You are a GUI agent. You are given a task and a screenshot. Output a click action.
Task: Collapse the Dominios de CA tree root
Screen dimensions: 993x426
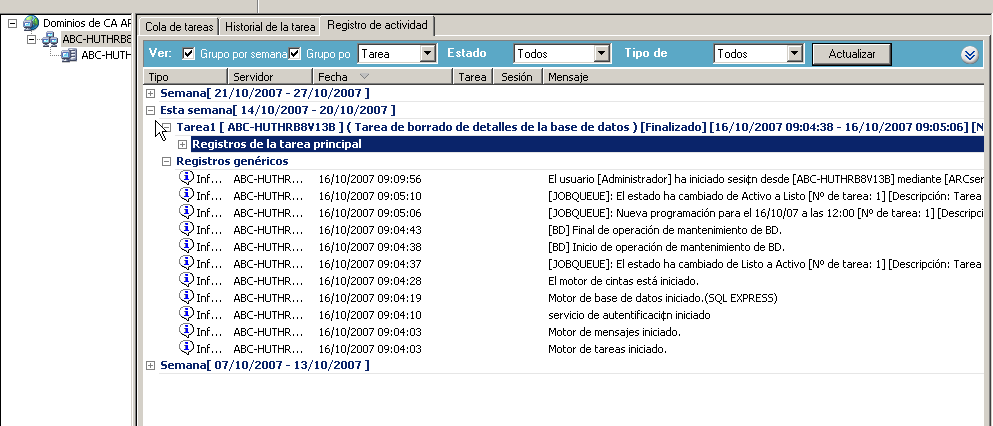[13, 23]
